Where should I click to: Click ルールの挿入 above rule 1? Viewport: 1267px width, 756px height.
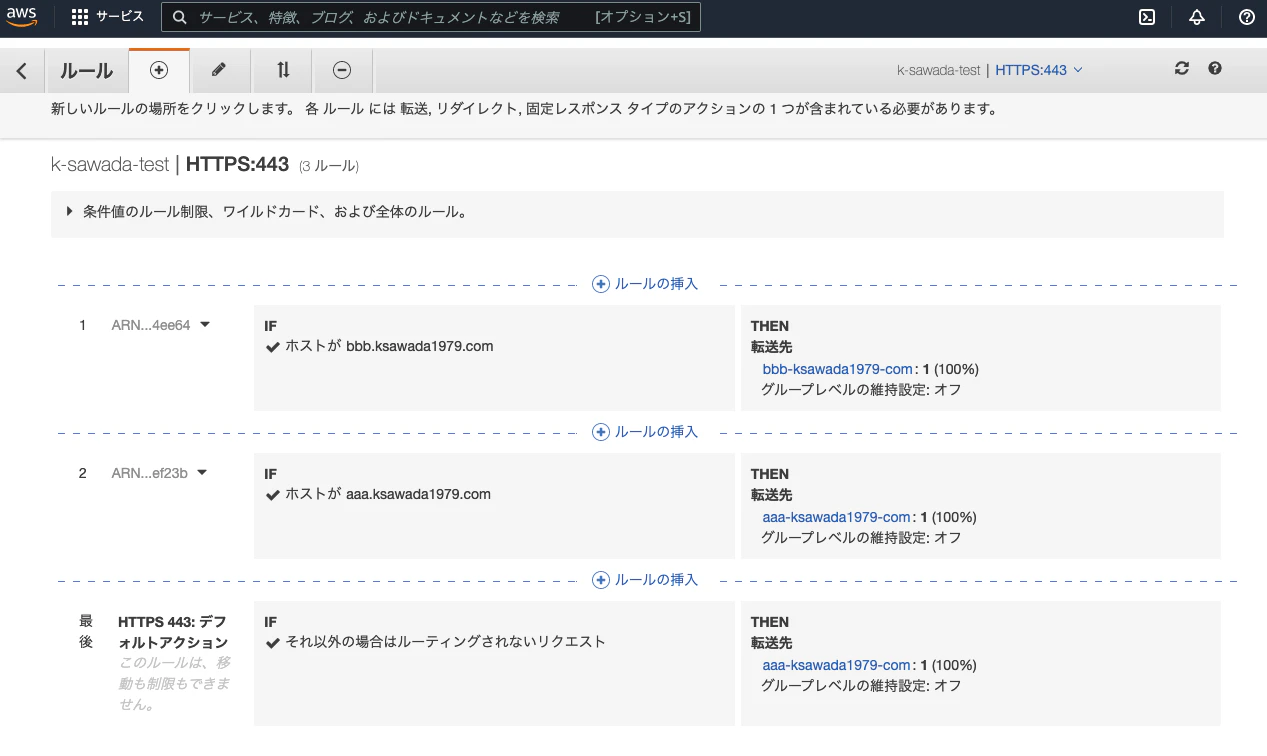click(646, 284)
